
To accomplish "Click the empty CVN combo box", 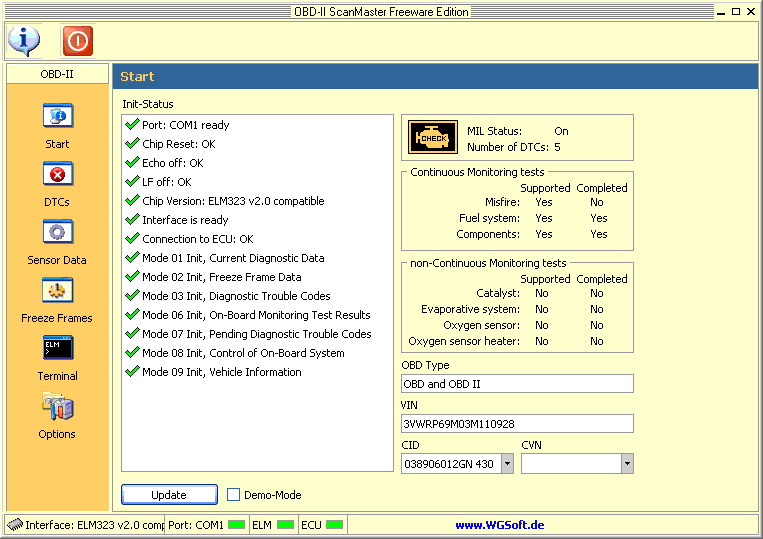I will [x=571, y=464].
